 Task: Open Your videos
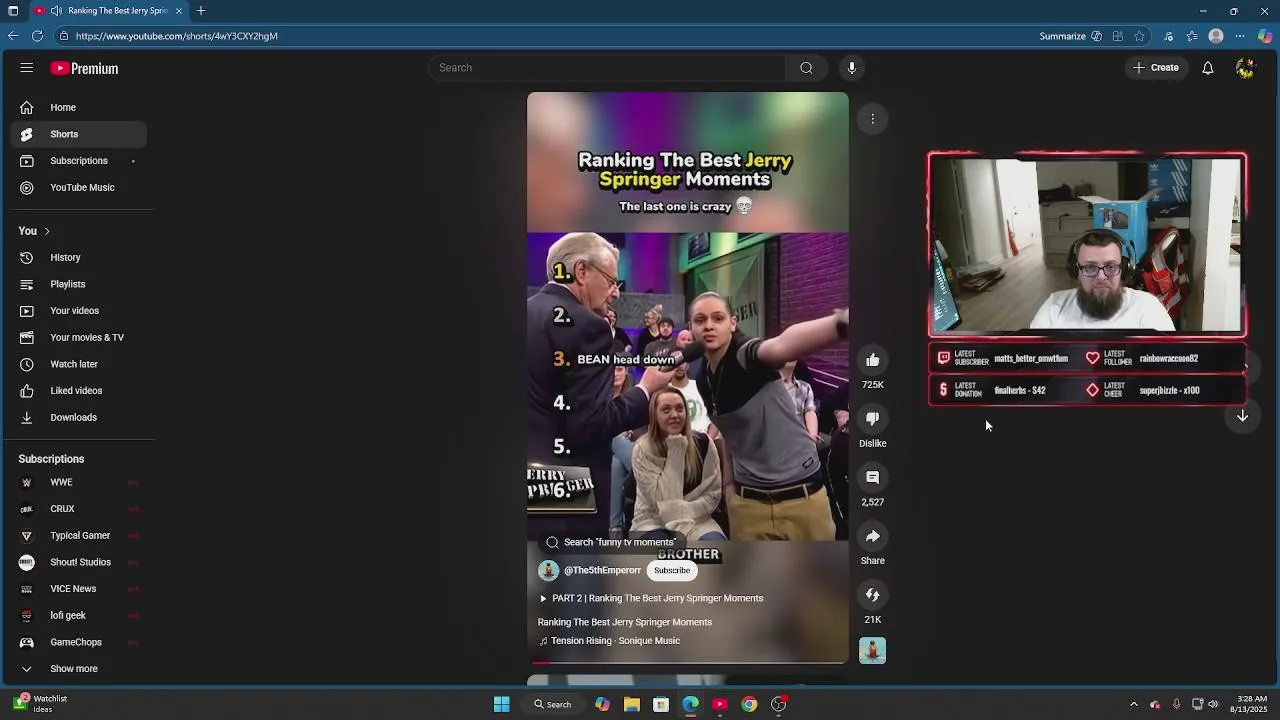click(x=78, y=311)
